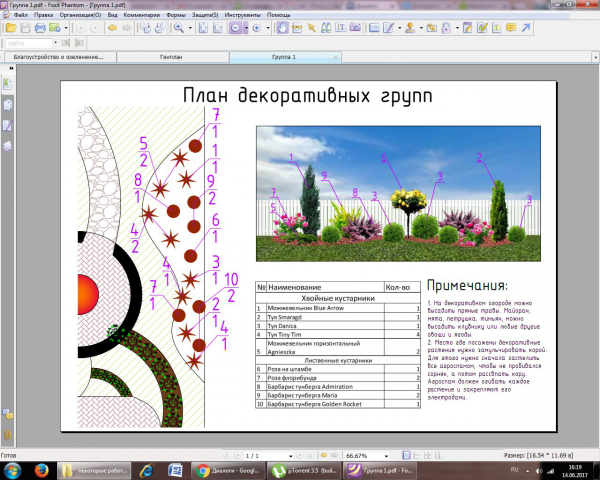Go to the previous view using the status bar arrow

click(324, 456)
